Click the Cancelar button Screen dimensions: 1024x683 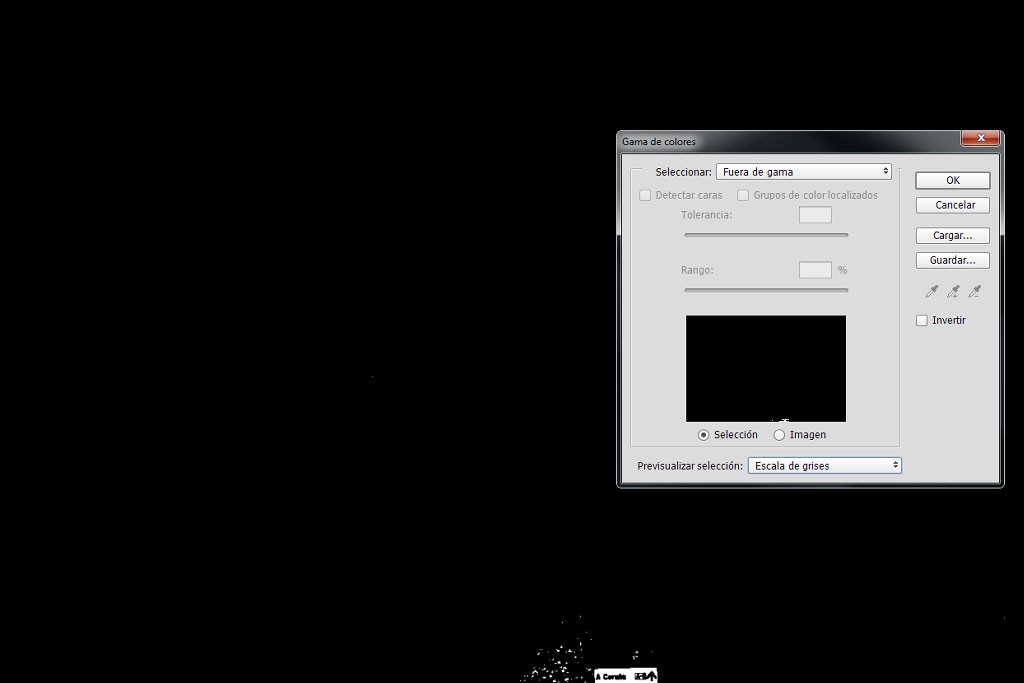coord(953,205)
